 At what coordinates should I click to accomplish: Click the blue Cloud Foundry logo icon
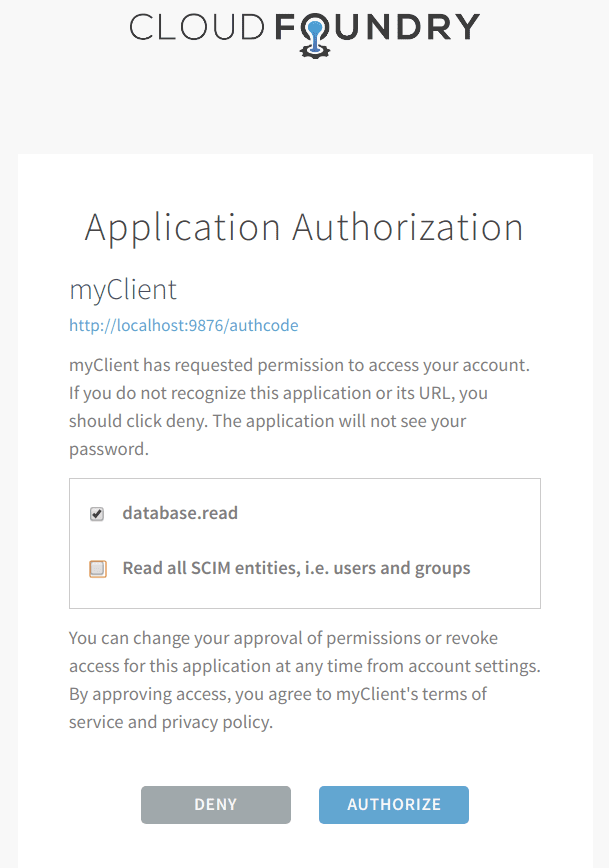314,34
